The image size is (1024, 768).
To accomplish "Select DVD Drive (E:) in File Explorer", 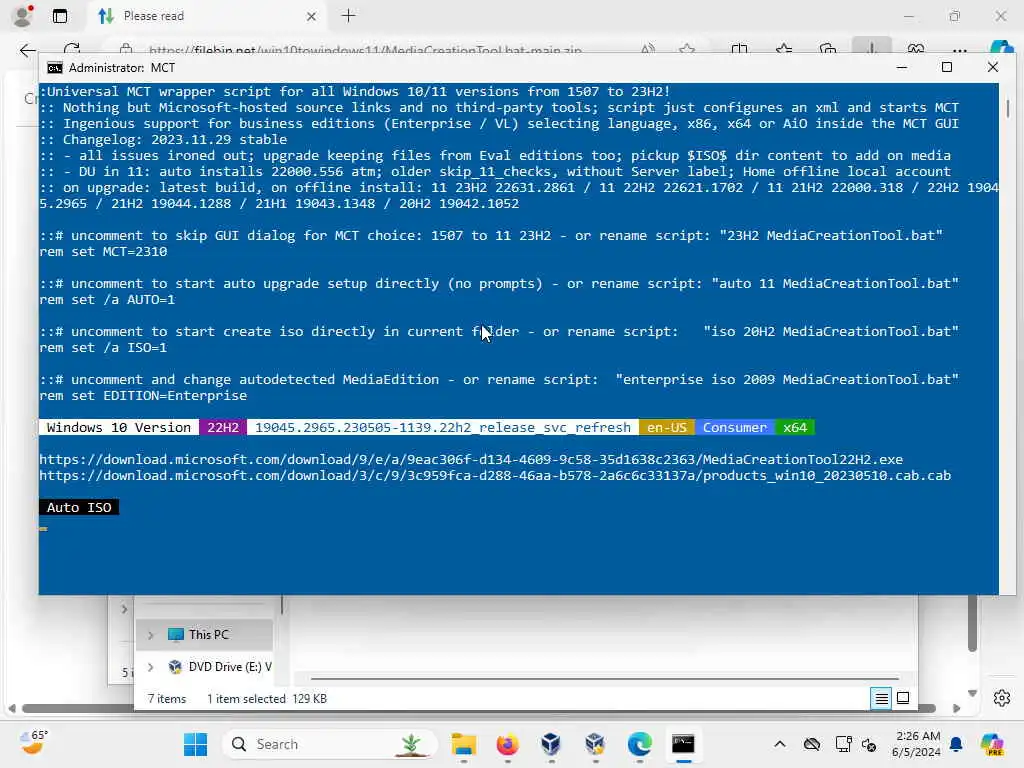I will tap(219, 667).
